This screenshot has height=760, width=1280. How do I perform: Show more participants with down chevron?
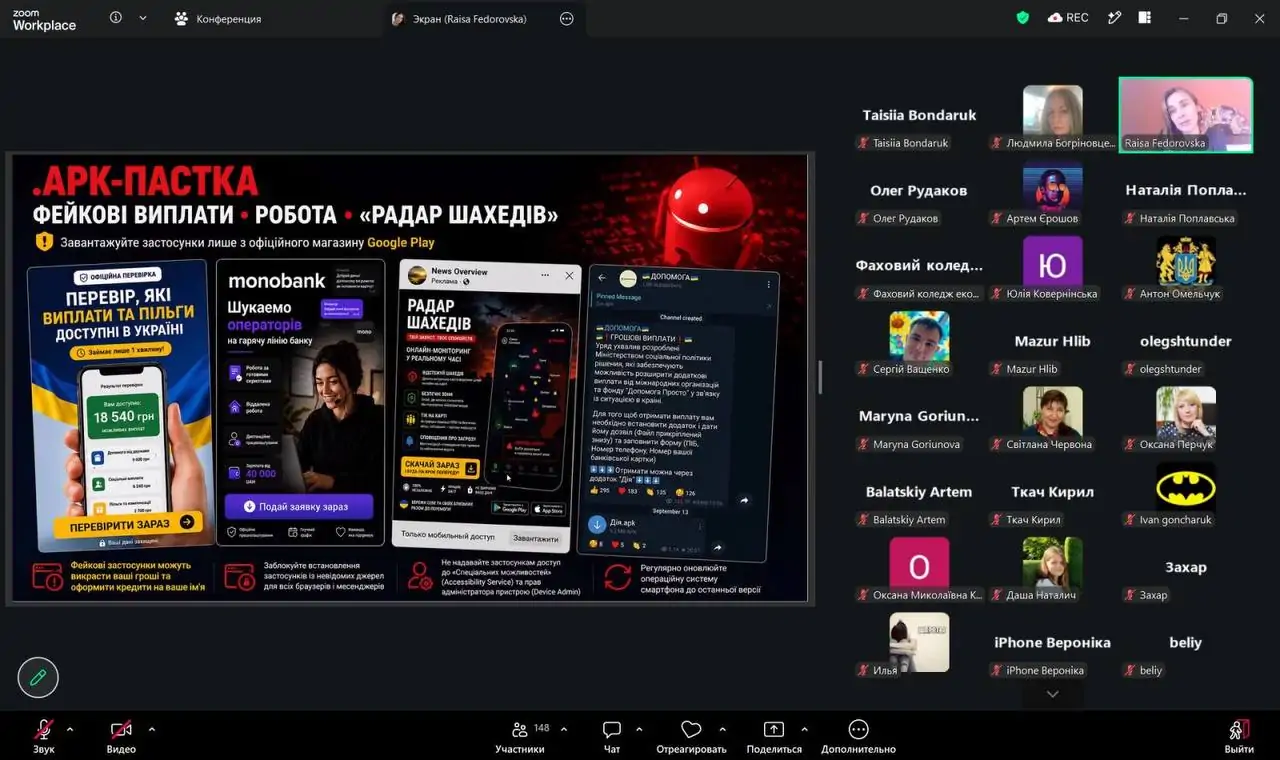point(1052,694)
